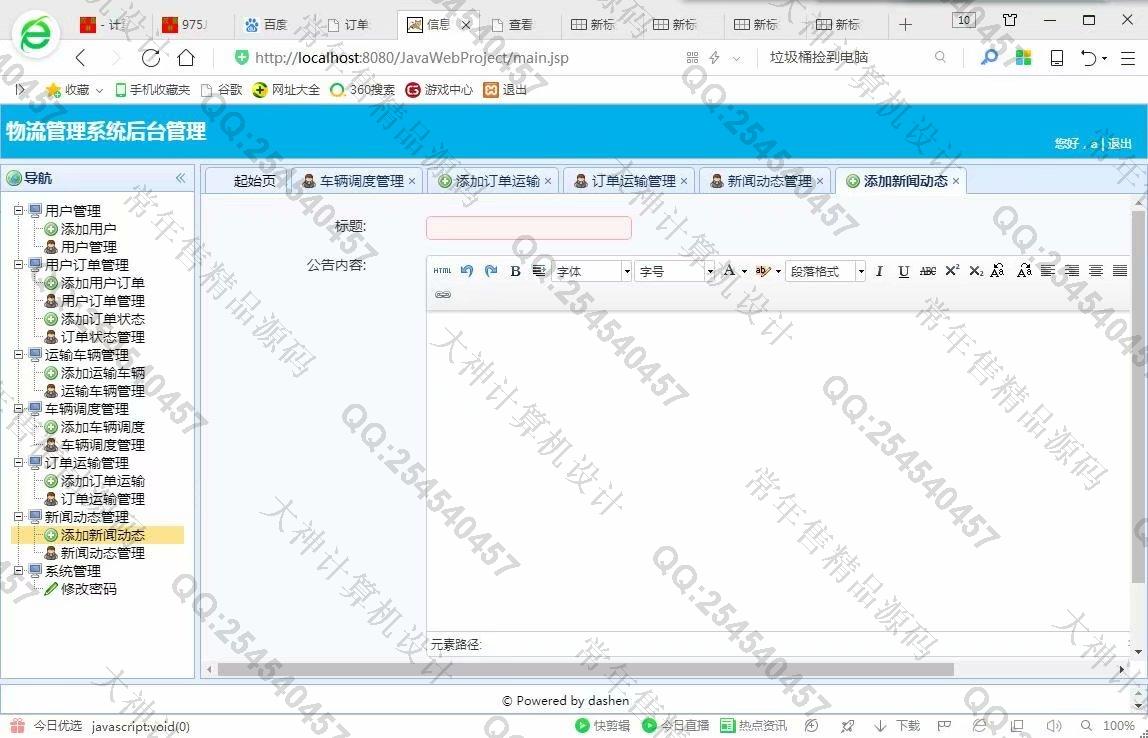Click the redo arrow in editor toolbar
The width and height of the screenshot is (1148, 738).
(x=491, y=271)
